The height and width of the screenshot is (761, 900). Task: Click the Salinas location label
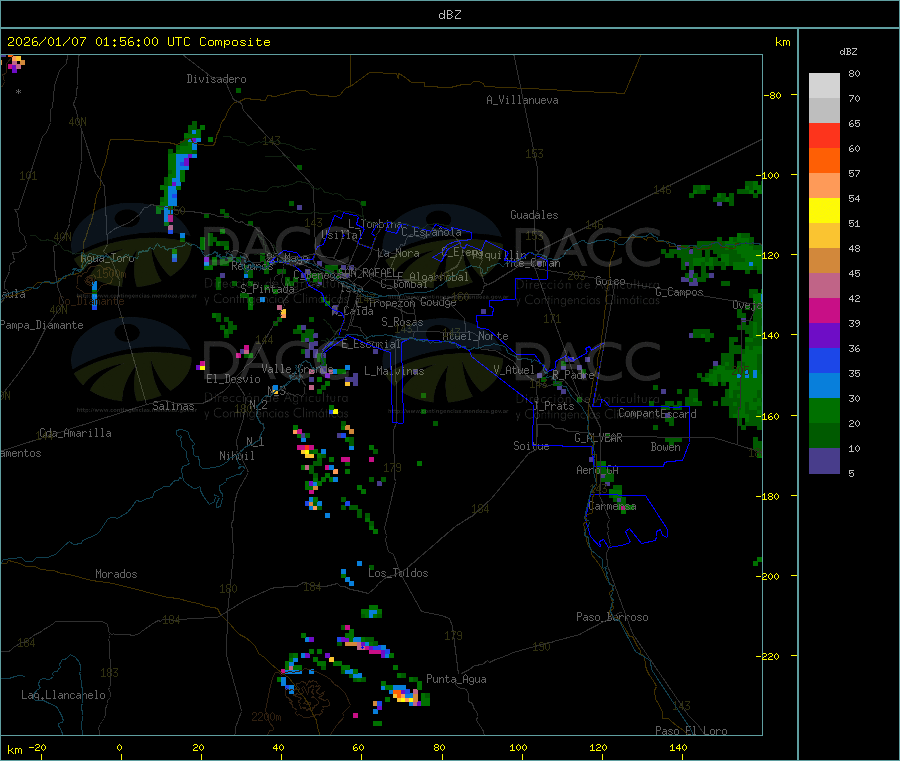[173, 406]
